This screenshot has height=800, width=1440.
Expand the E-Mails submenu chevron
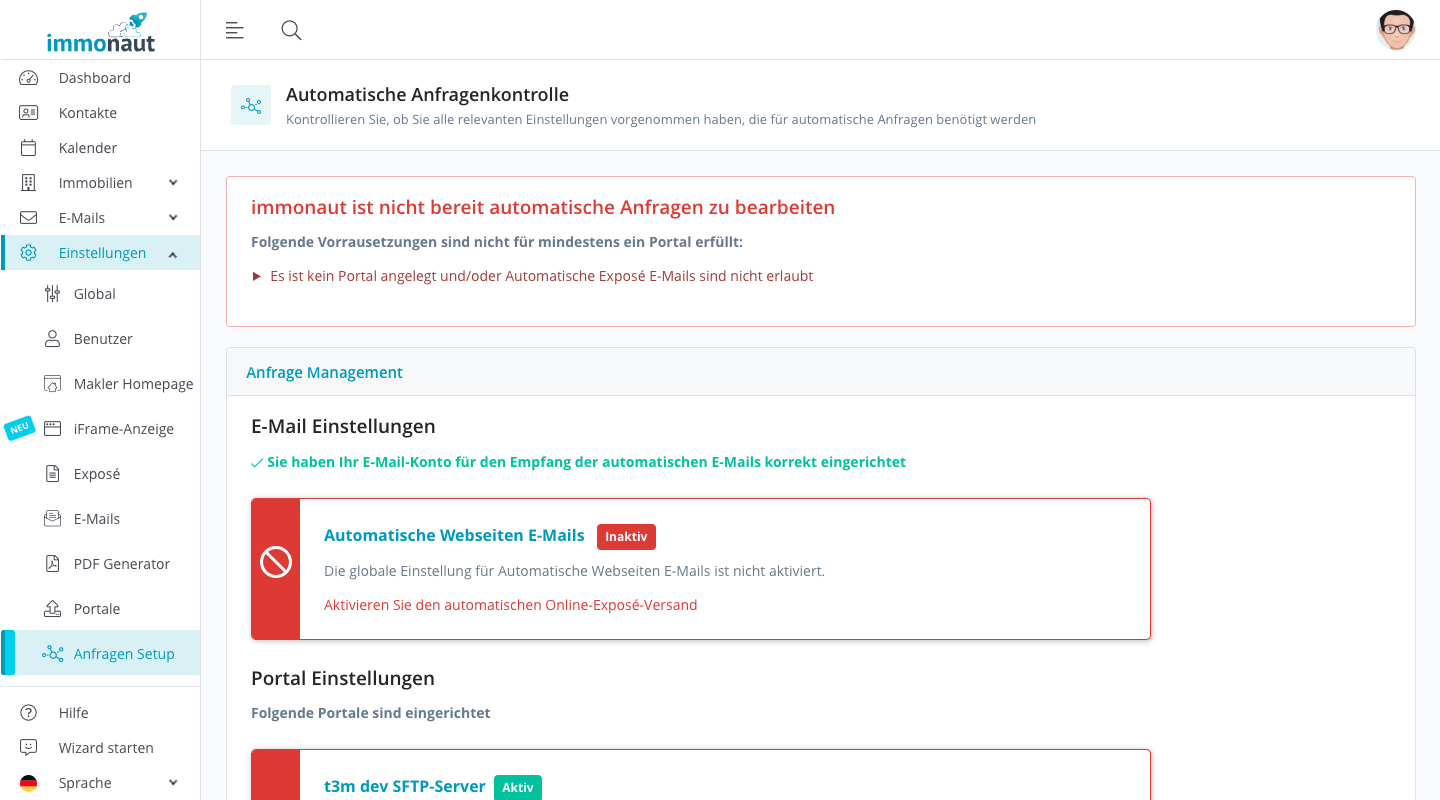tap(173, 218)
